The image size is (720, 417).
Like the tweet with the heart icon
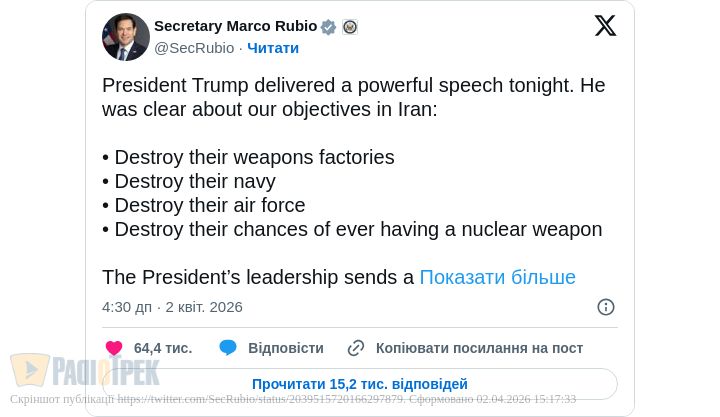(x=114, y=348)
